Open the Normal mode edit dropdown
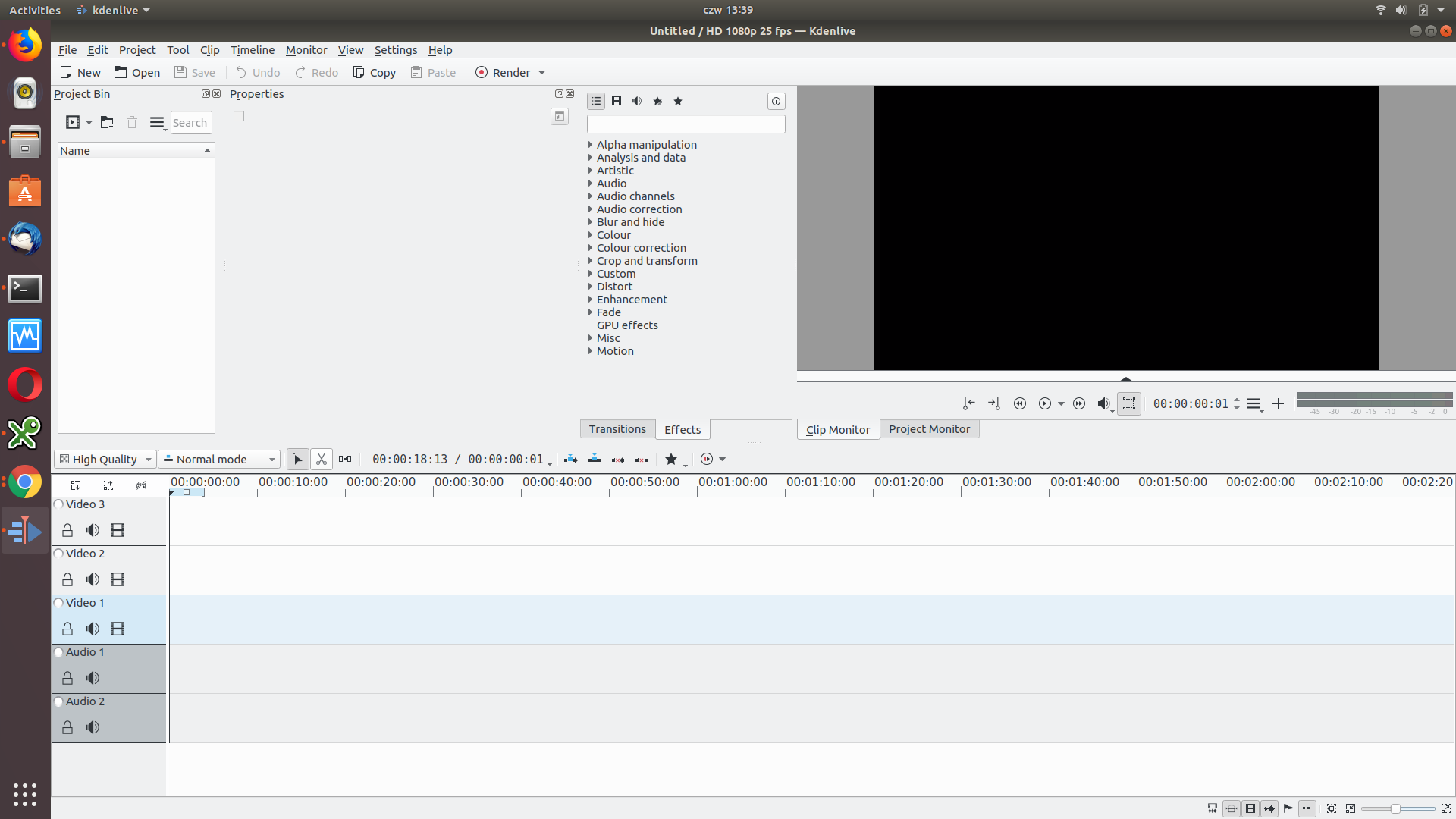 219,459
